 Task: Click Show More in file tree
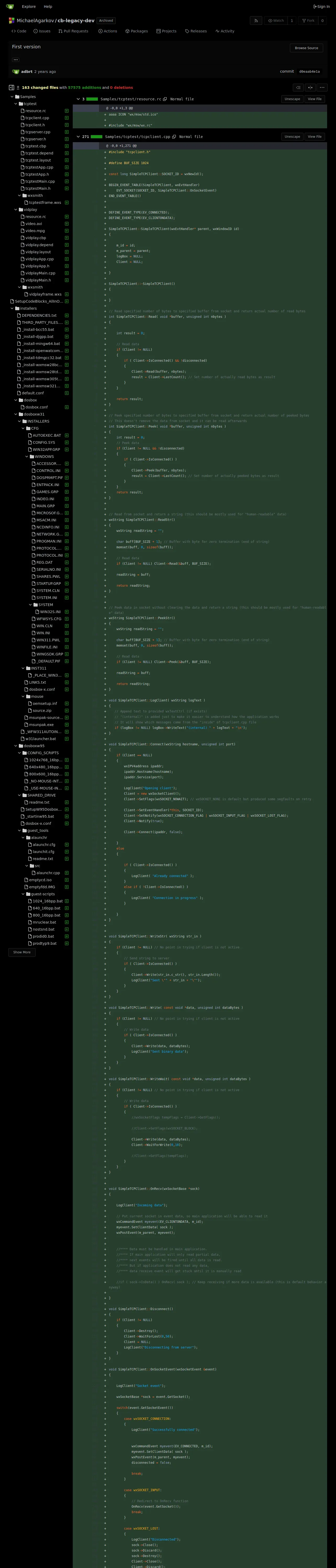pos(22,953)
